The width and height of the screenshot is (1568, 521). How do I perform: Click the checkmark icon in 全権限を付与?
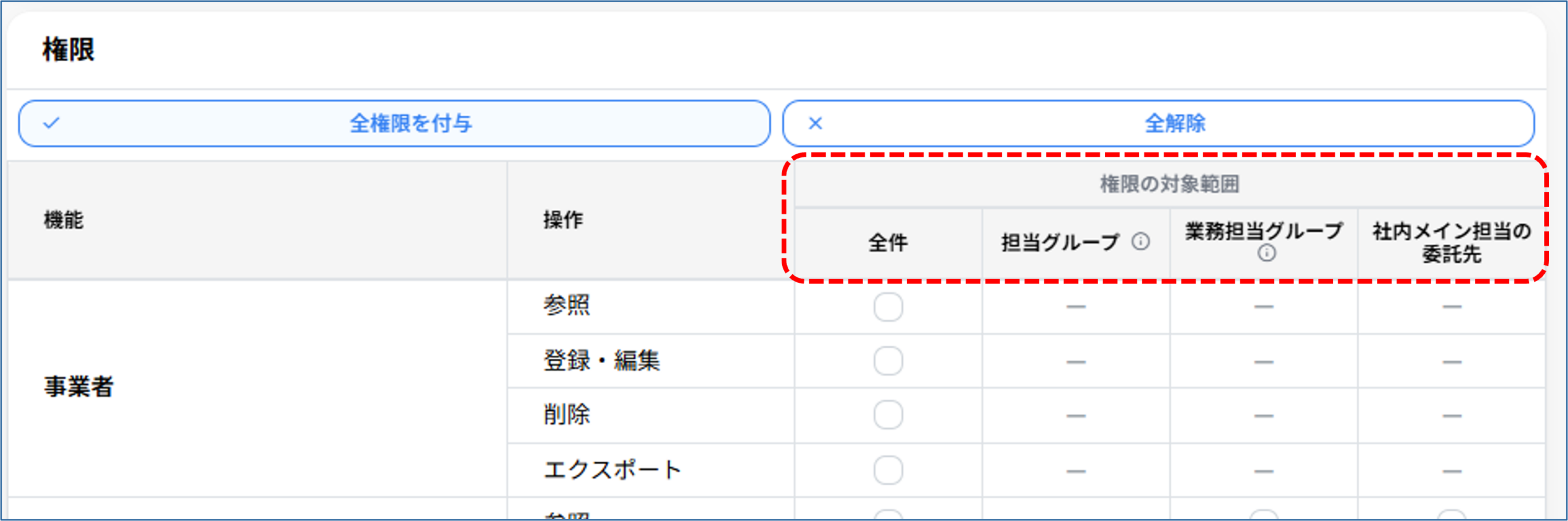pos(51,123)
